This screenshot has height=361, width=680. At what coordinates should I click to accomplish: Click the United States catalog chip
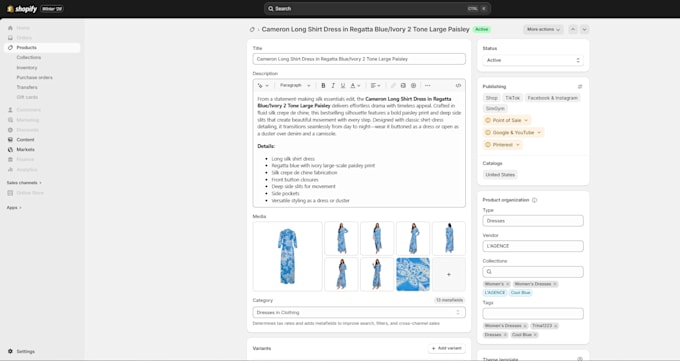pyautogui.click(x=500, y=175)
